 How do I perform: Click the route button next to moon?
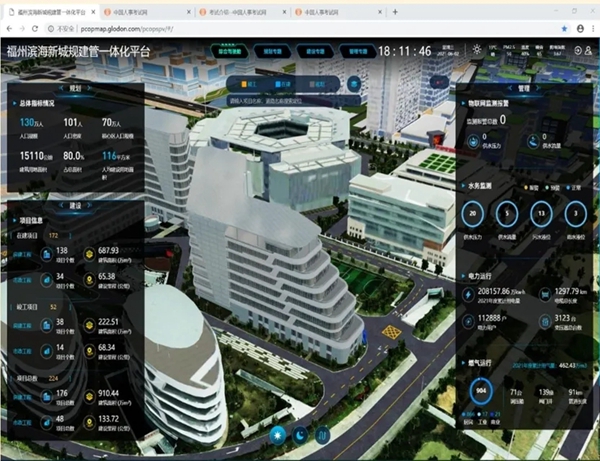click(322, 435)
